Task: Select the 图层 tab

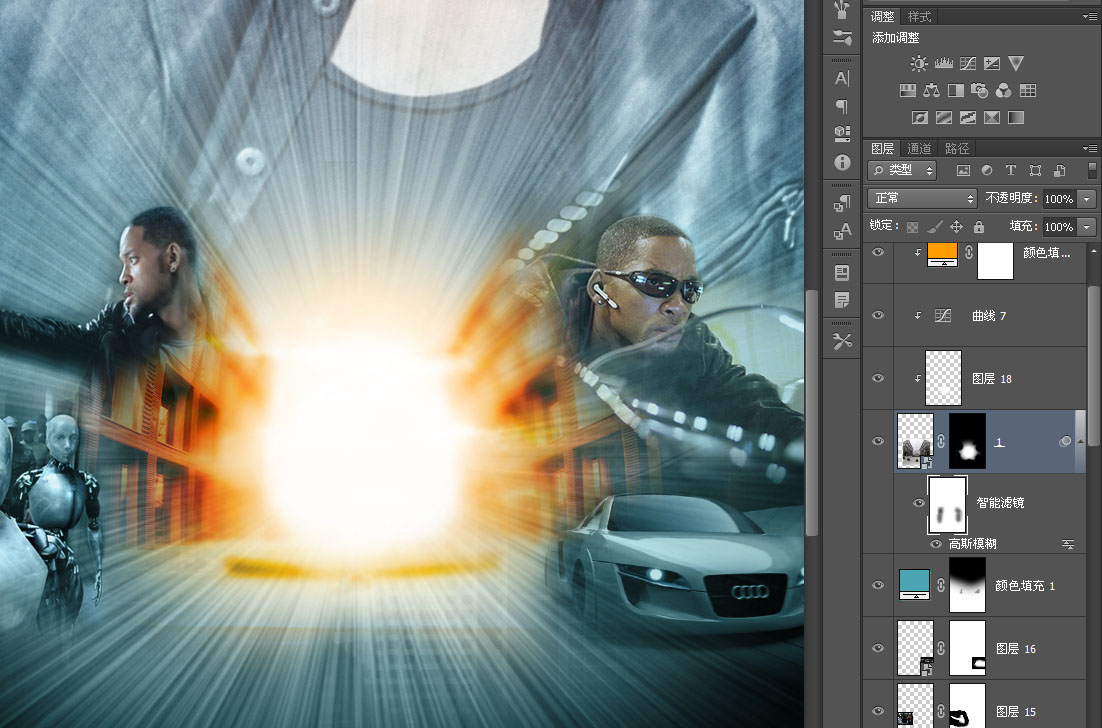Action: pyautogui.click(x=882, y=148)
